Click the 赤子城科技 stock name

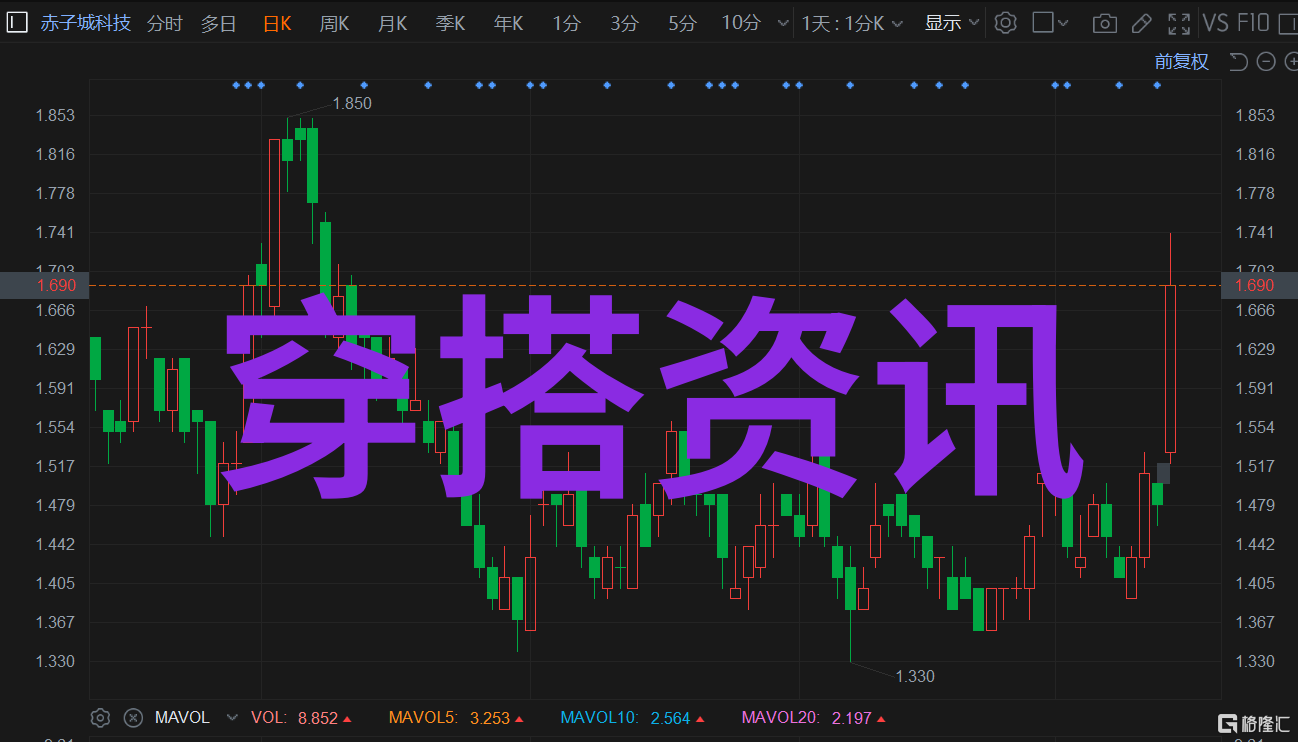(85, 22)
